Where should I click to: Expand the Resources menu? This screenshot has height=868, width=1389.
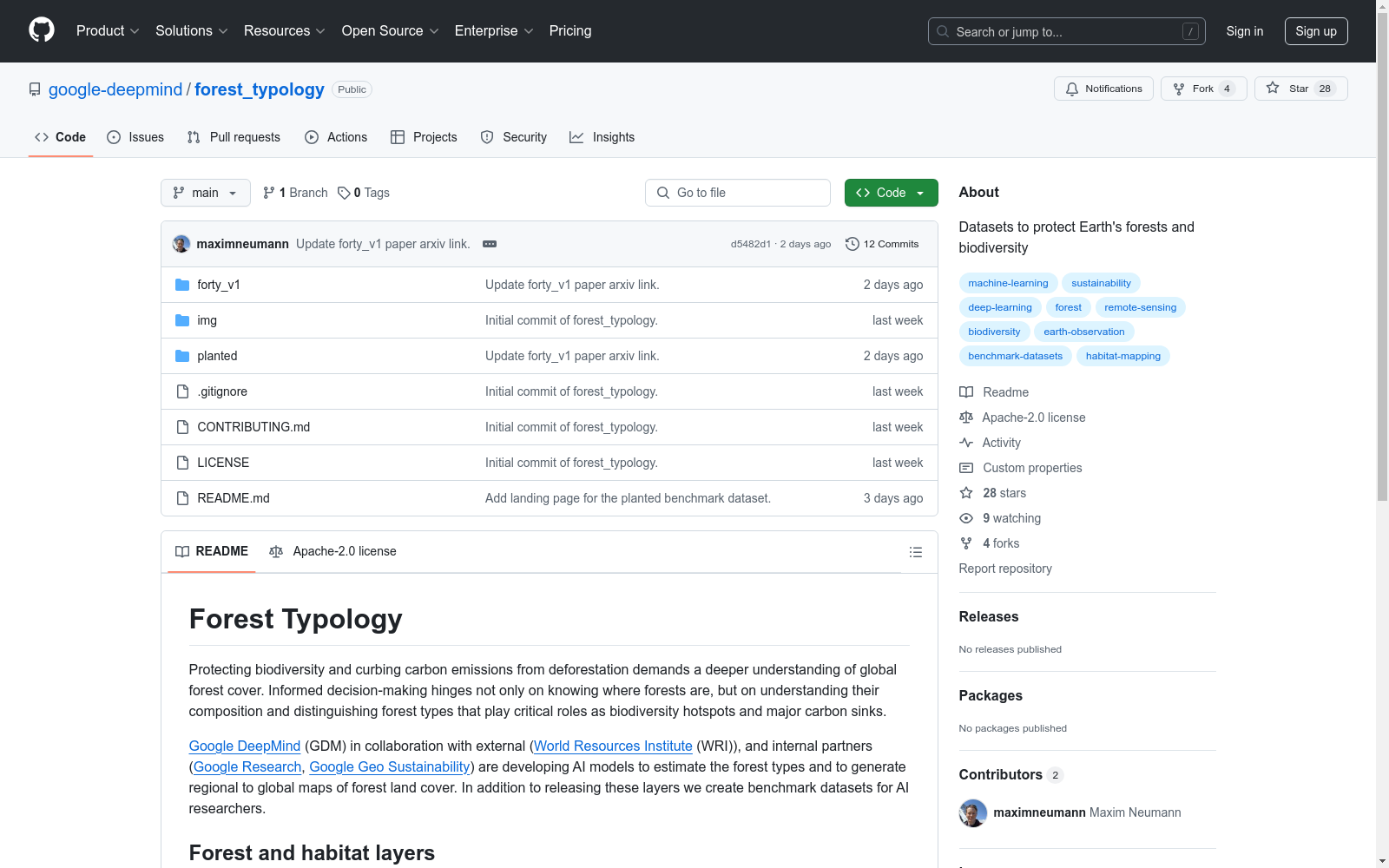[285, 31]
